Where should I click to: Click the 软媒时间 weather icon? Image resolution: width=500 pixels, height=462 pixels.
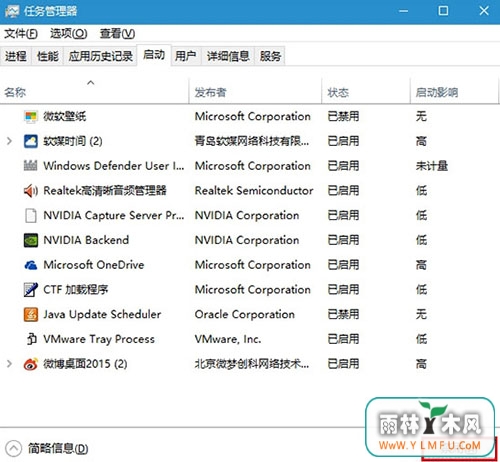point(31,141)
